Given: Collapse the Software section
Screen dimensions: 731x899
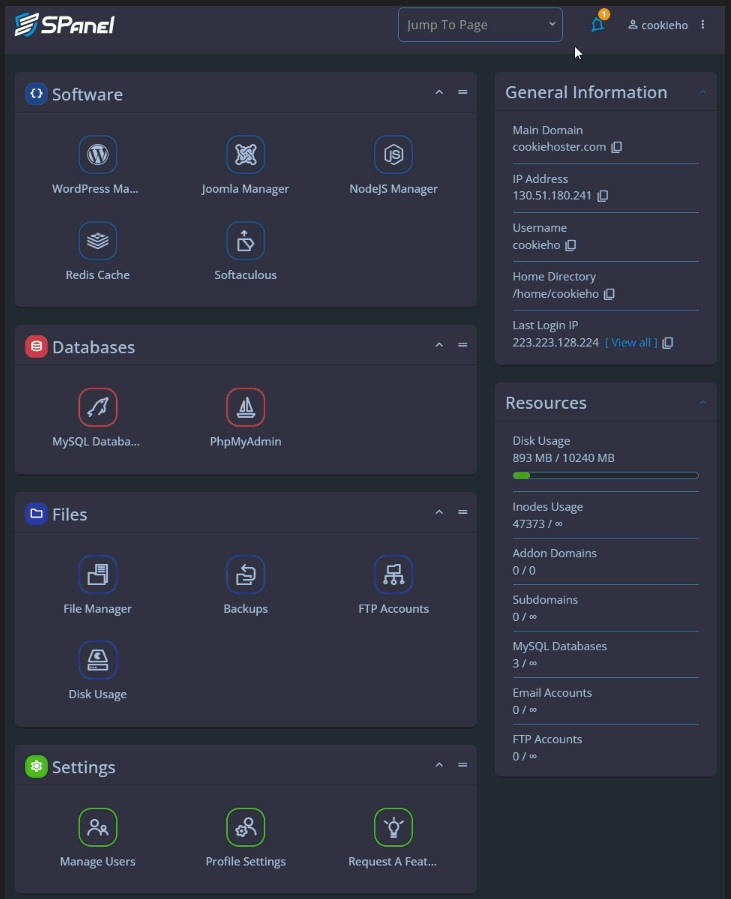Looking at the screenshot, I should click(438, 91).
